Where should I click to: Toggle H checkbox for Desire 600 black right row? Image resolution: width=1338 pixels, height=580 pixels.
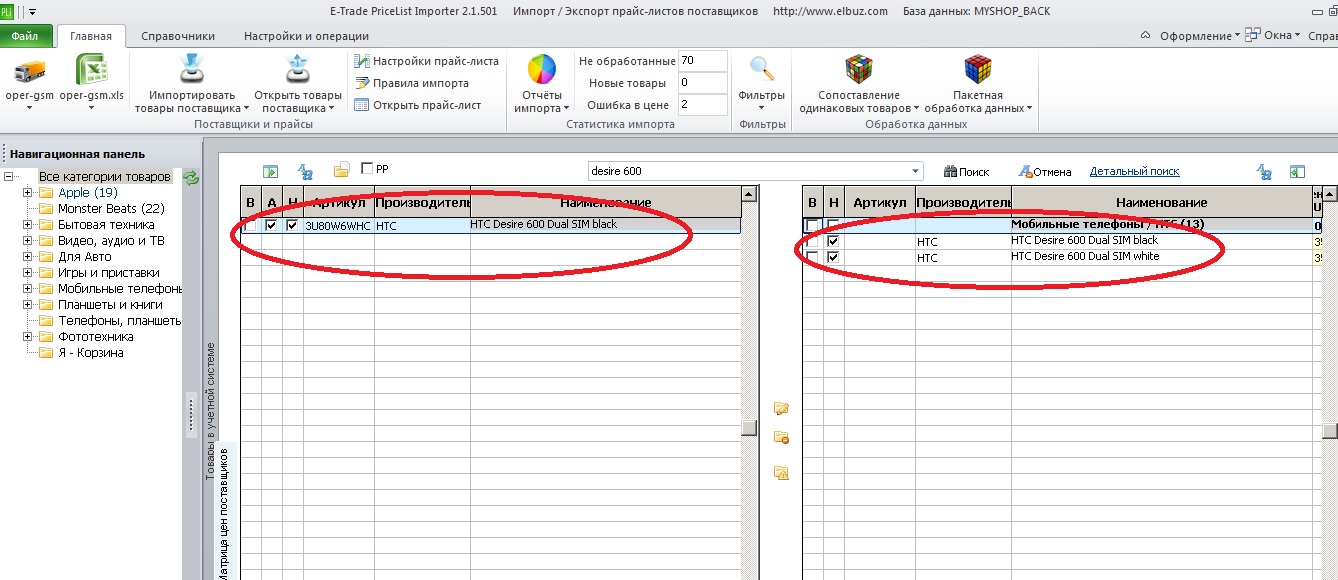click(x=834, y=242)
